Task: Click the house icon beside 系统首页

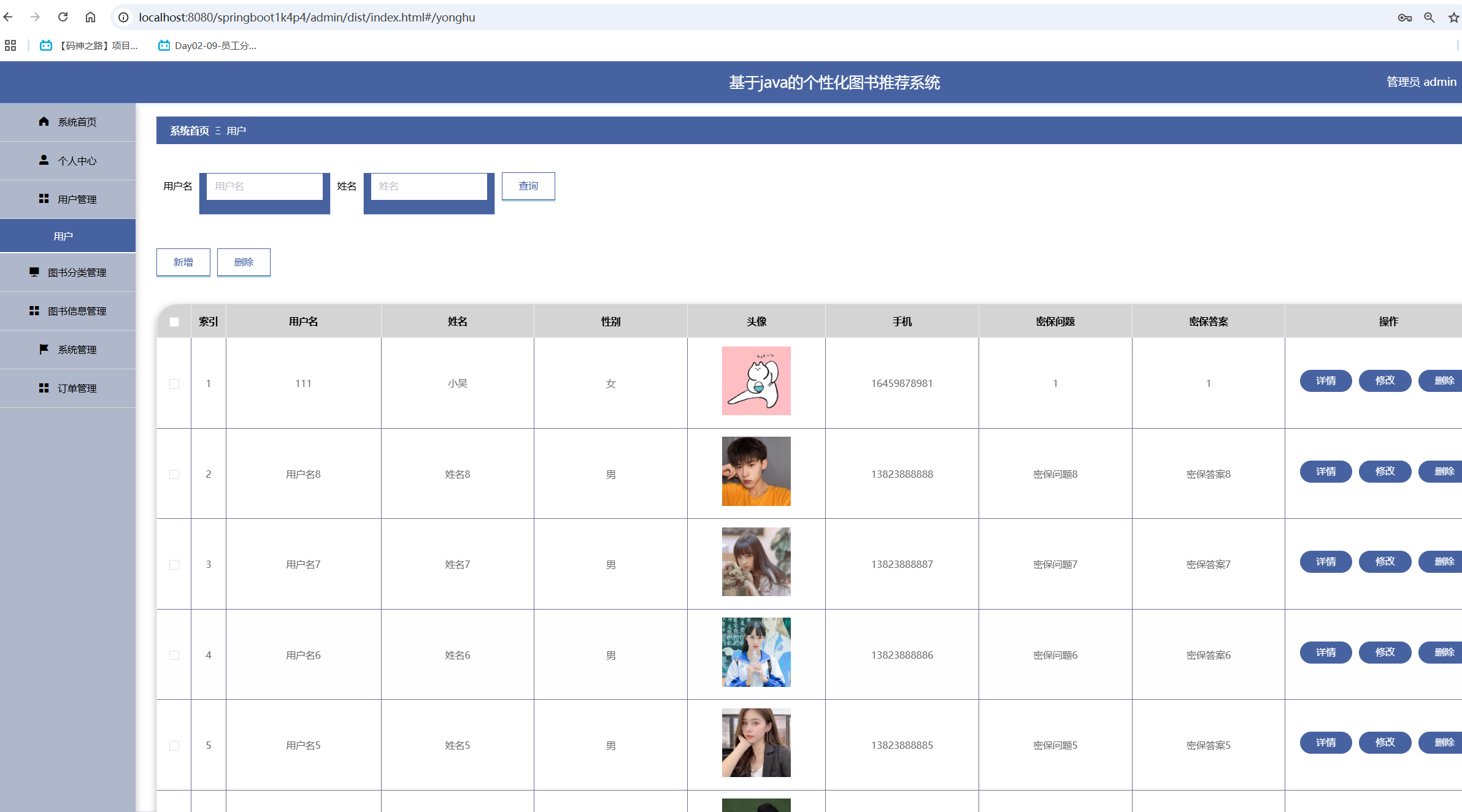Action: tap(44, 121)
